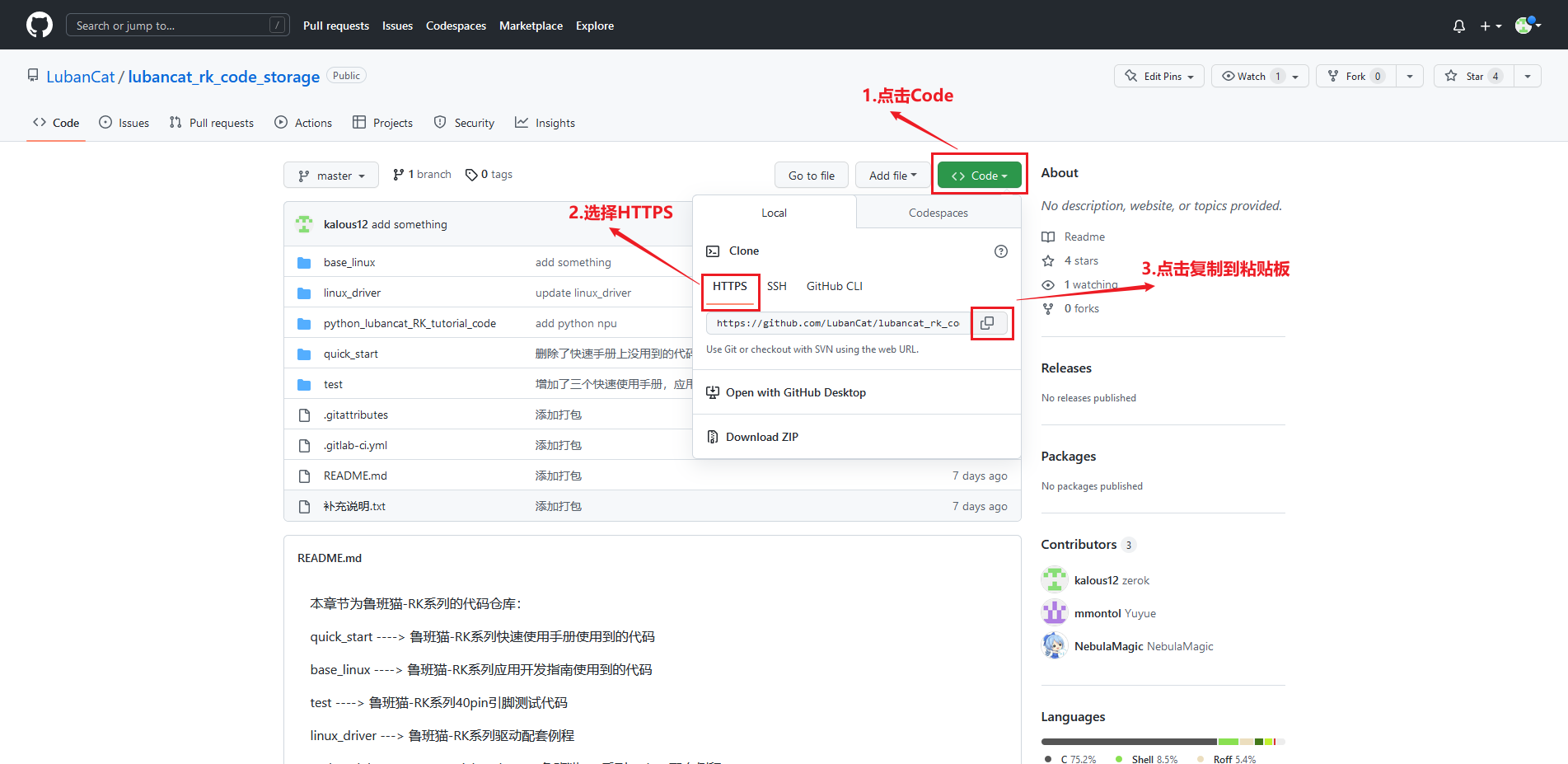The image size is (1568, 764).
Task: Click the mmontol contributor avatar
Action: click(1054, 612)
